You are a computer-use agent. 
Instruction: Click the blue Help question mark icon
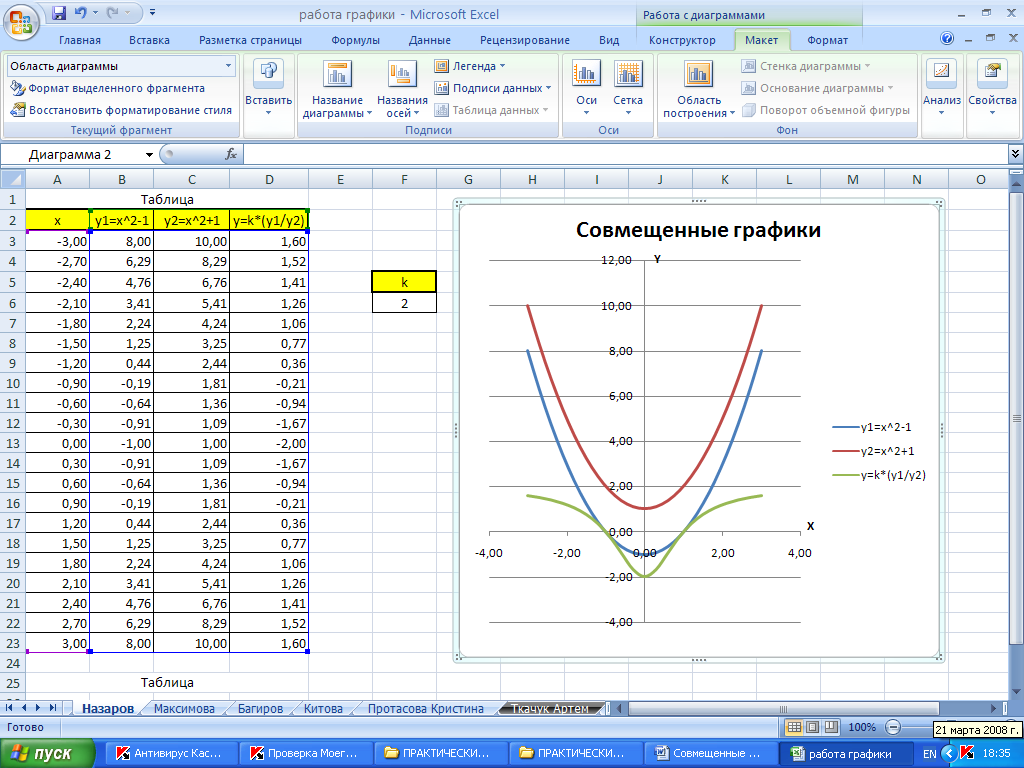(x=947, y=38)
